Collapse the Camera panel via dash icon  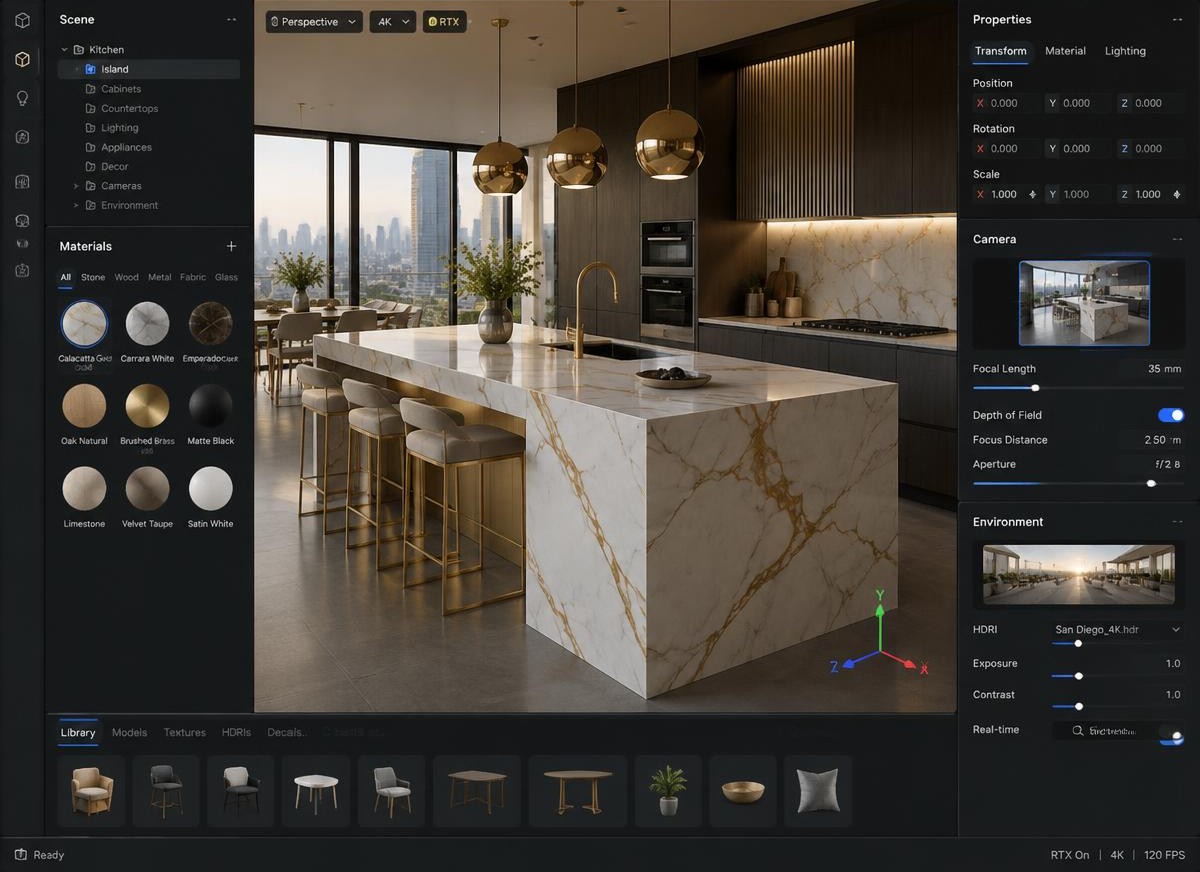point(1177,239)
